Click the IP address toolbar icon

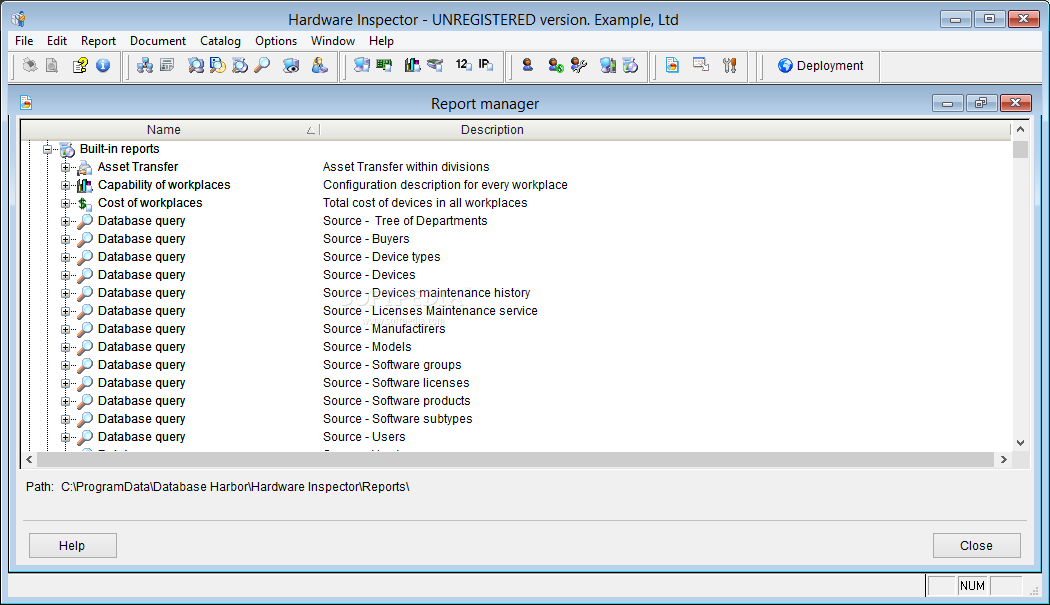(x=485, y=65)
